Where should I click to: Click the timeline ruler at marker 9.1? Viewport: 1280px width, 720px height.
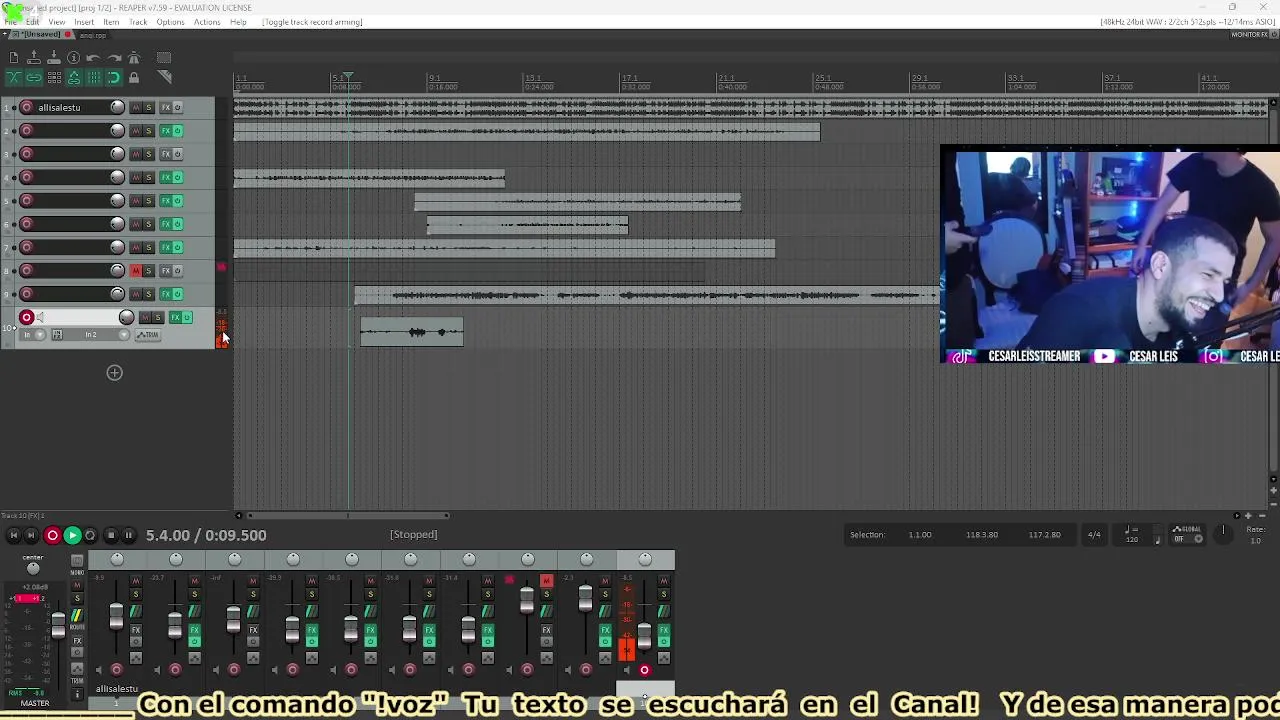pyautogui.click(x=434, y=78)
